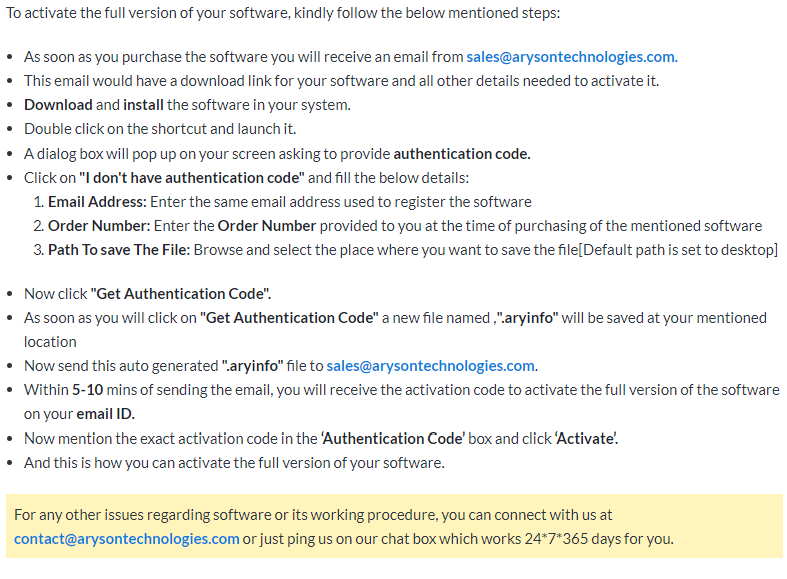Screen dimensions: 787x579
Task: Click "Get Authentication Code" in the "Now click" bullet
Action: pyautogui.click(x=181, y=294)
